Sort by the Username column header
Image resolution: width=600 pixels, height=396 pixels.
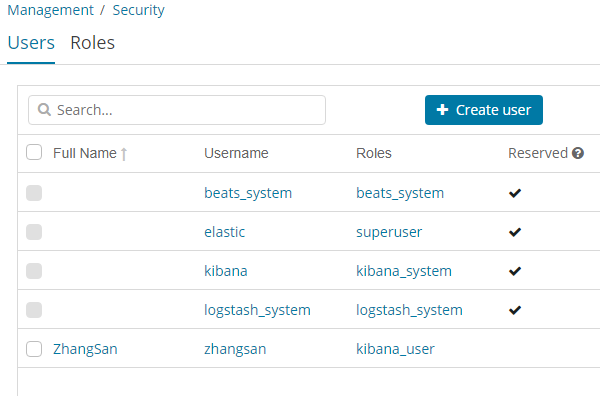pyautogui.click(x=236, y=153)
